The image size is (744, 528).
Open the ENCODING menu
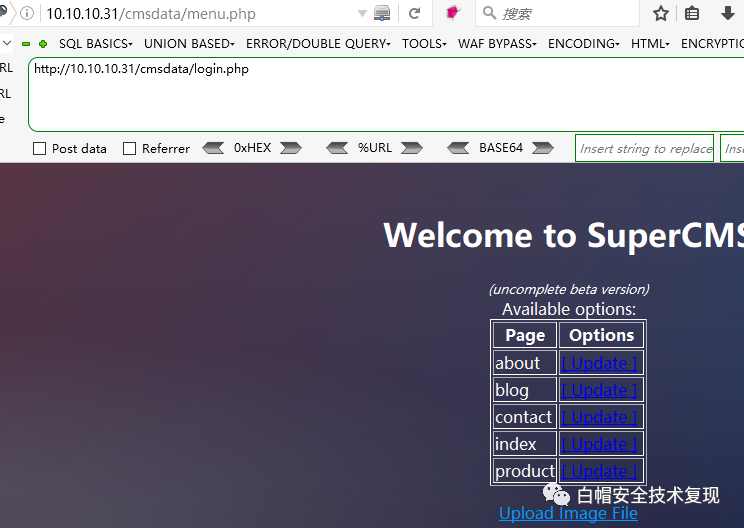pos(584,44)
